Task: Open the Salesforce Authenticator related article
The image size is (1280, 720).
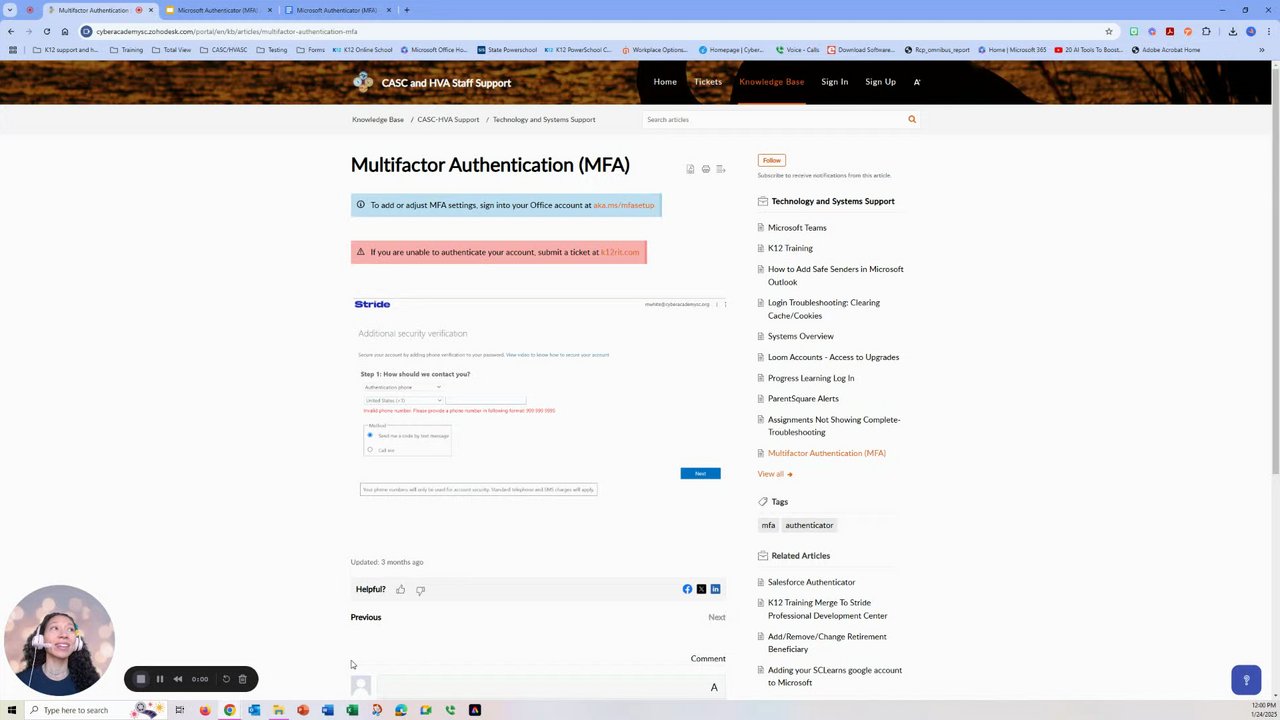Action: (x=811, y=582)
